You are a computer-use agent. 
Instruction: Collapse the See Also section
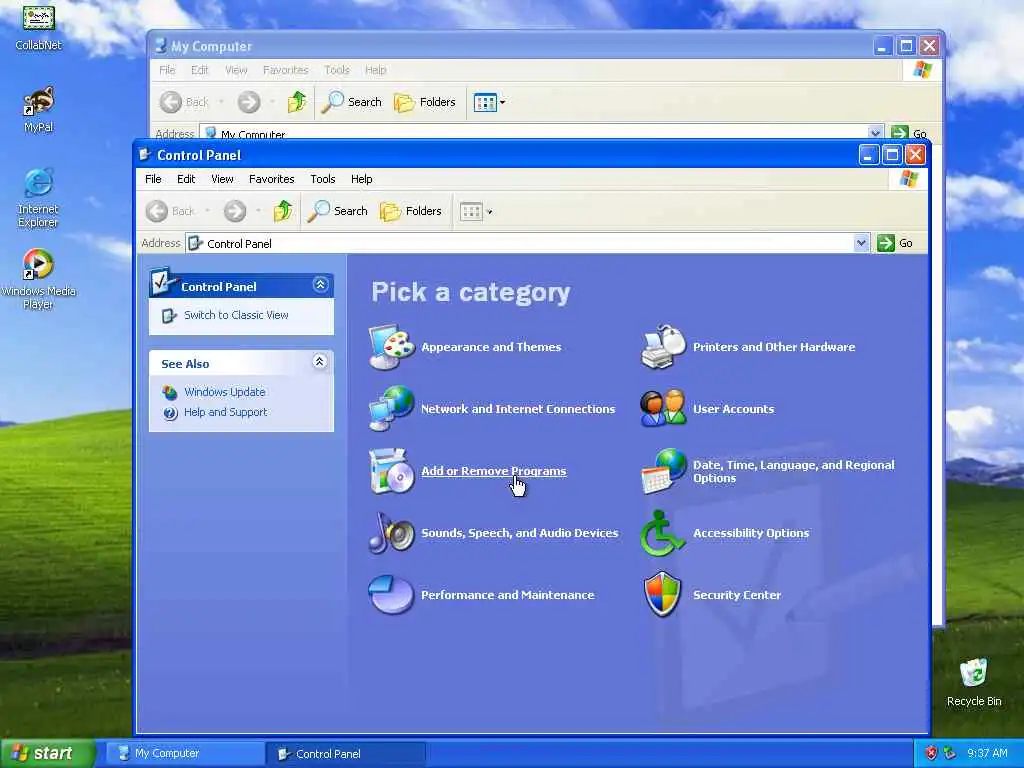[x=319, y=362]
